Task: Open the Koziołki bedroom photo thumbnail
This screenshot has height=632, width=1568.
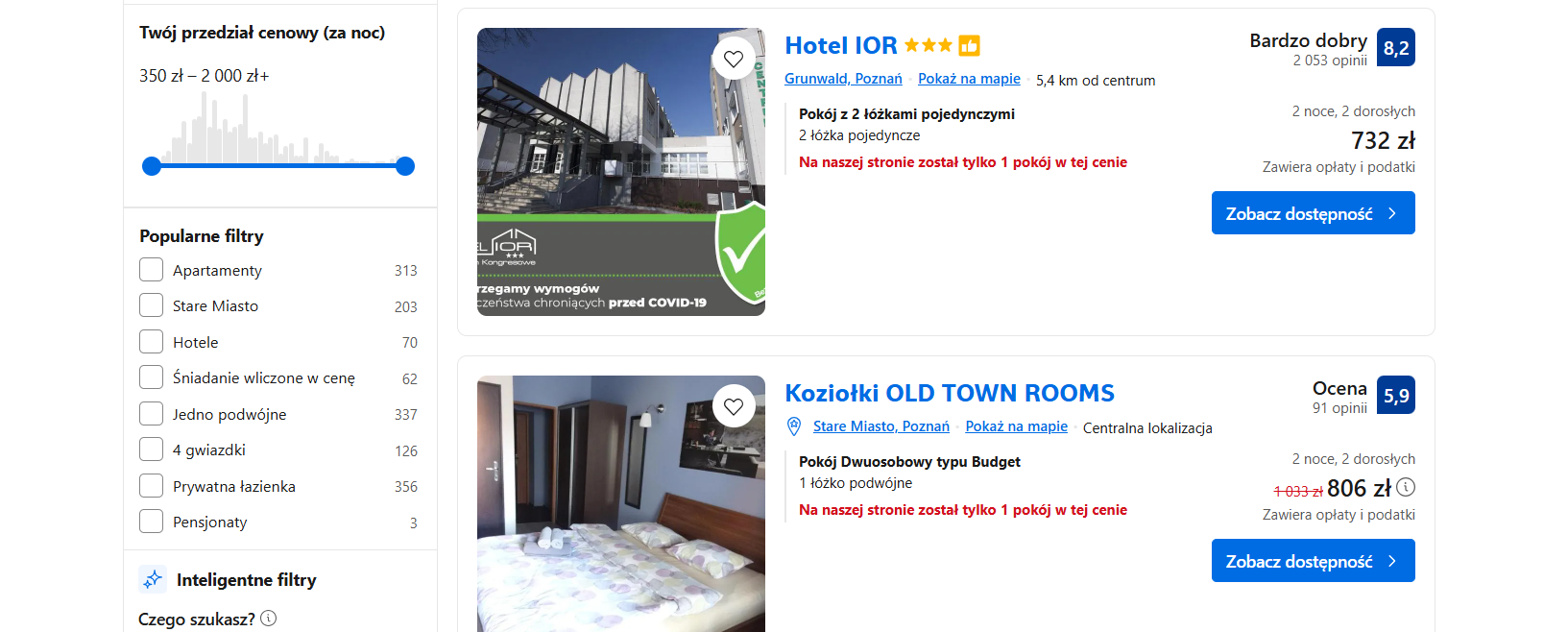Action: (x=621, y=503)
